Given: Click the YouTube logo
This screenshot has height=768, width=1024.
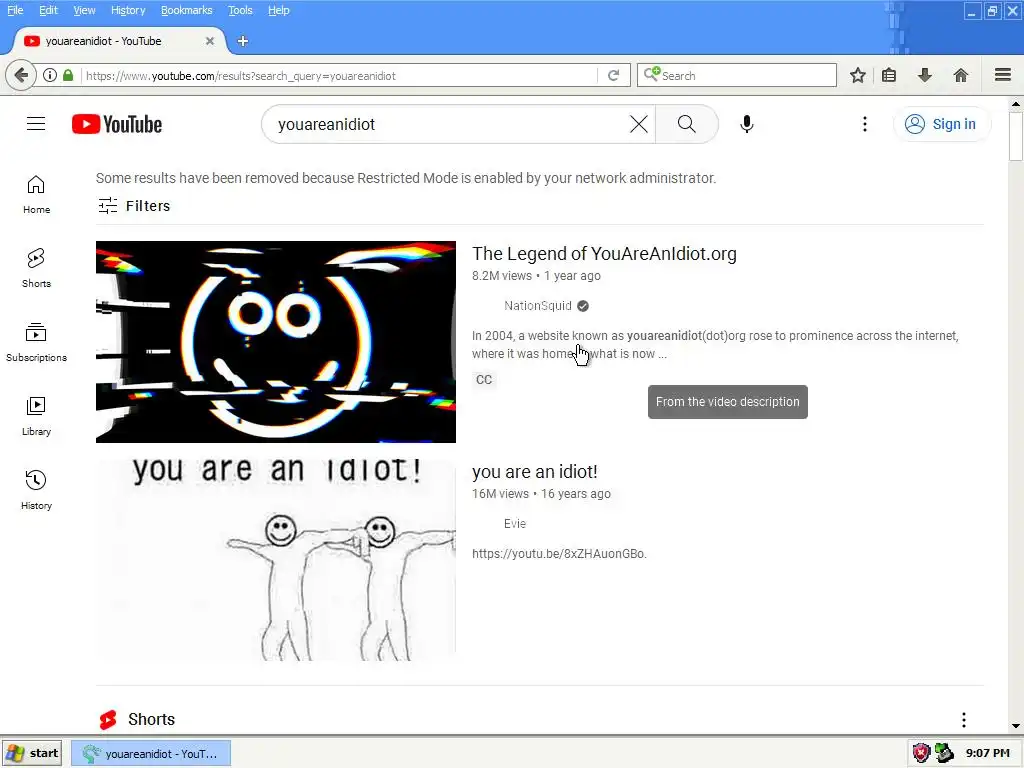Looking at the screenshot, I should coord(117,124).
